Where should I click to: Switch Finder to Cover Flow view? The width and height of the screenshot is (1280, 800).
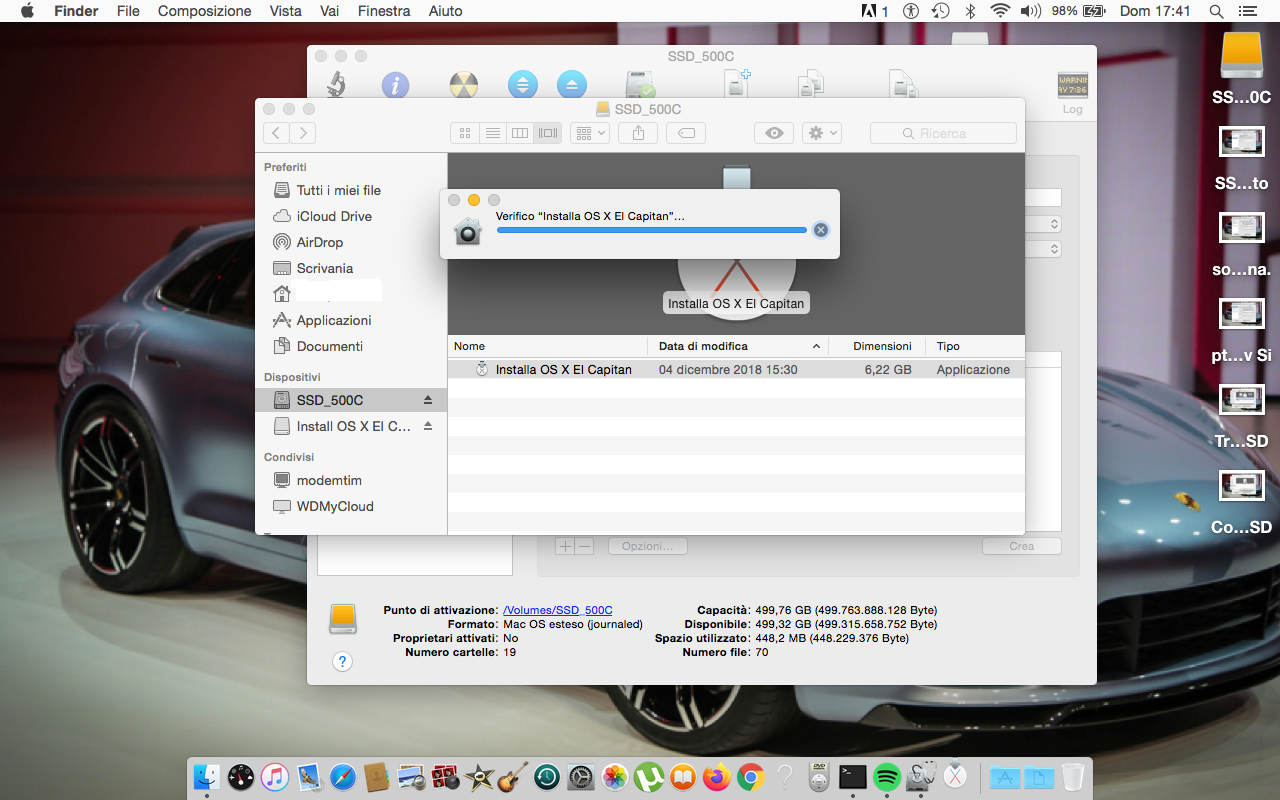coord(548,133)
